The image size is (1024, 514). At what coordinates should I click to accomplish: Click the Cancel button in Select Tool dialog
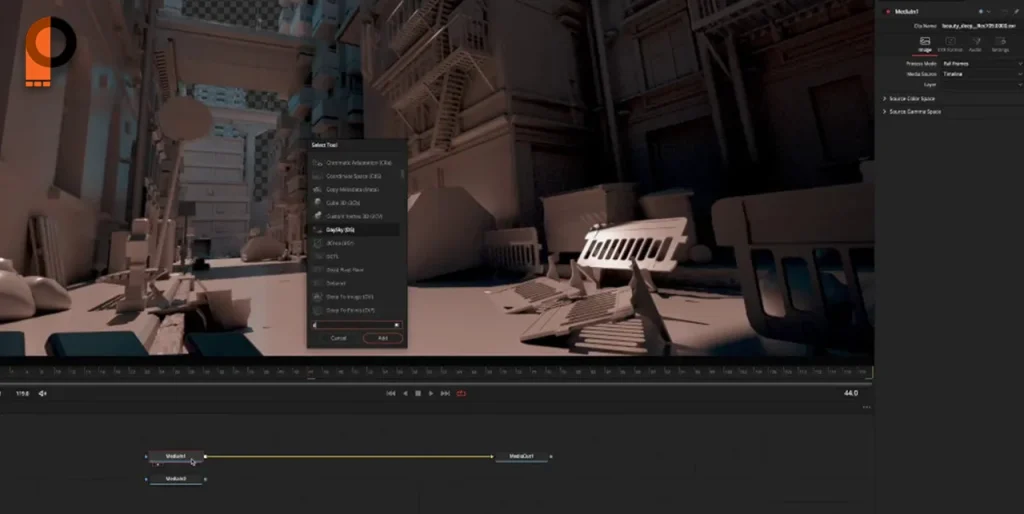click(338, 339)
